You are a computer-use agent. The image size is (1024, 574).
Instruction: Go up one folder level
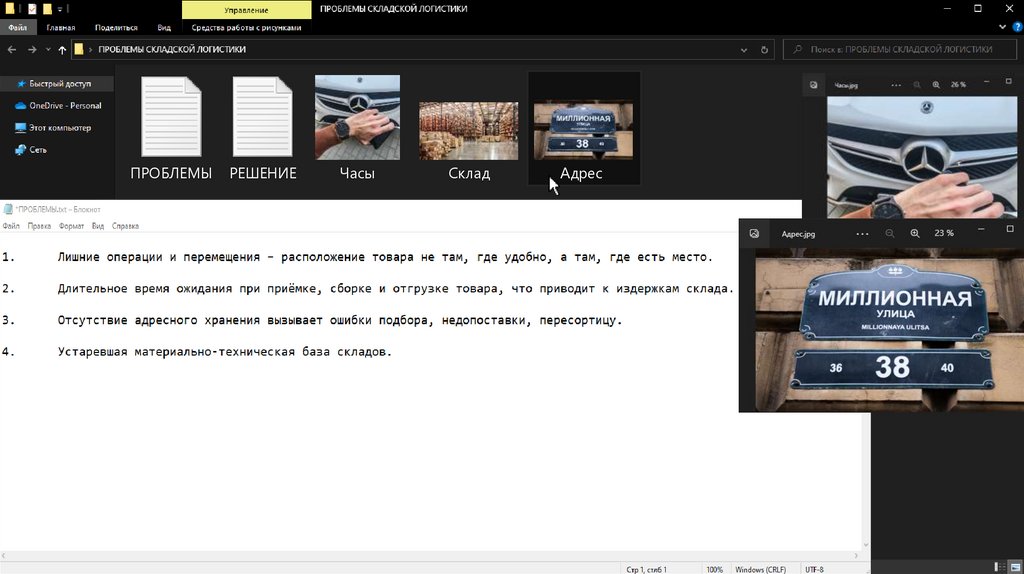click(x=62, y=49)
